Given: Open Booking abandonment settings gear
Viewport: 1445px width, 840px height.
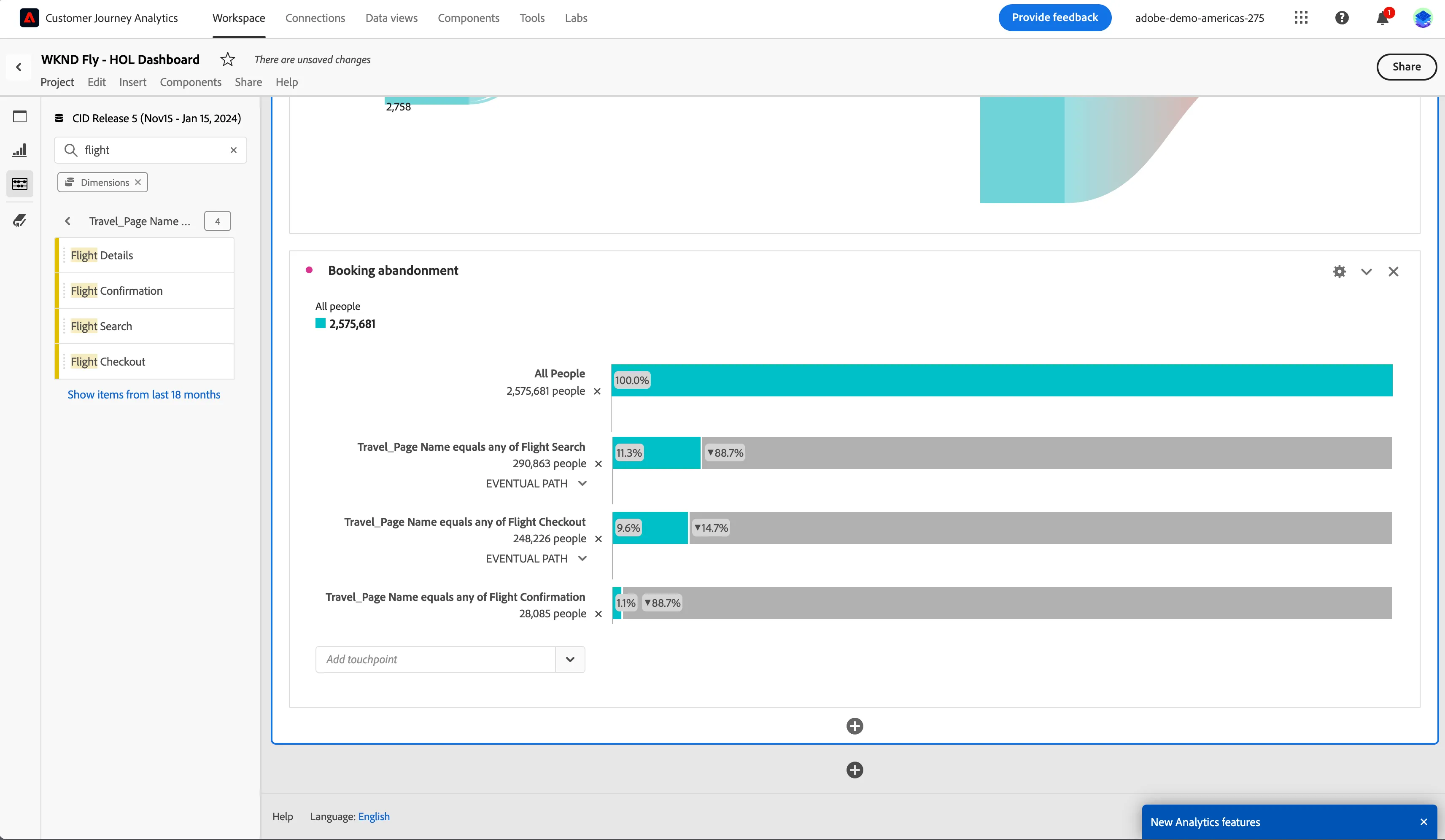Looking at the screenshot, I should coord(1340,271).
